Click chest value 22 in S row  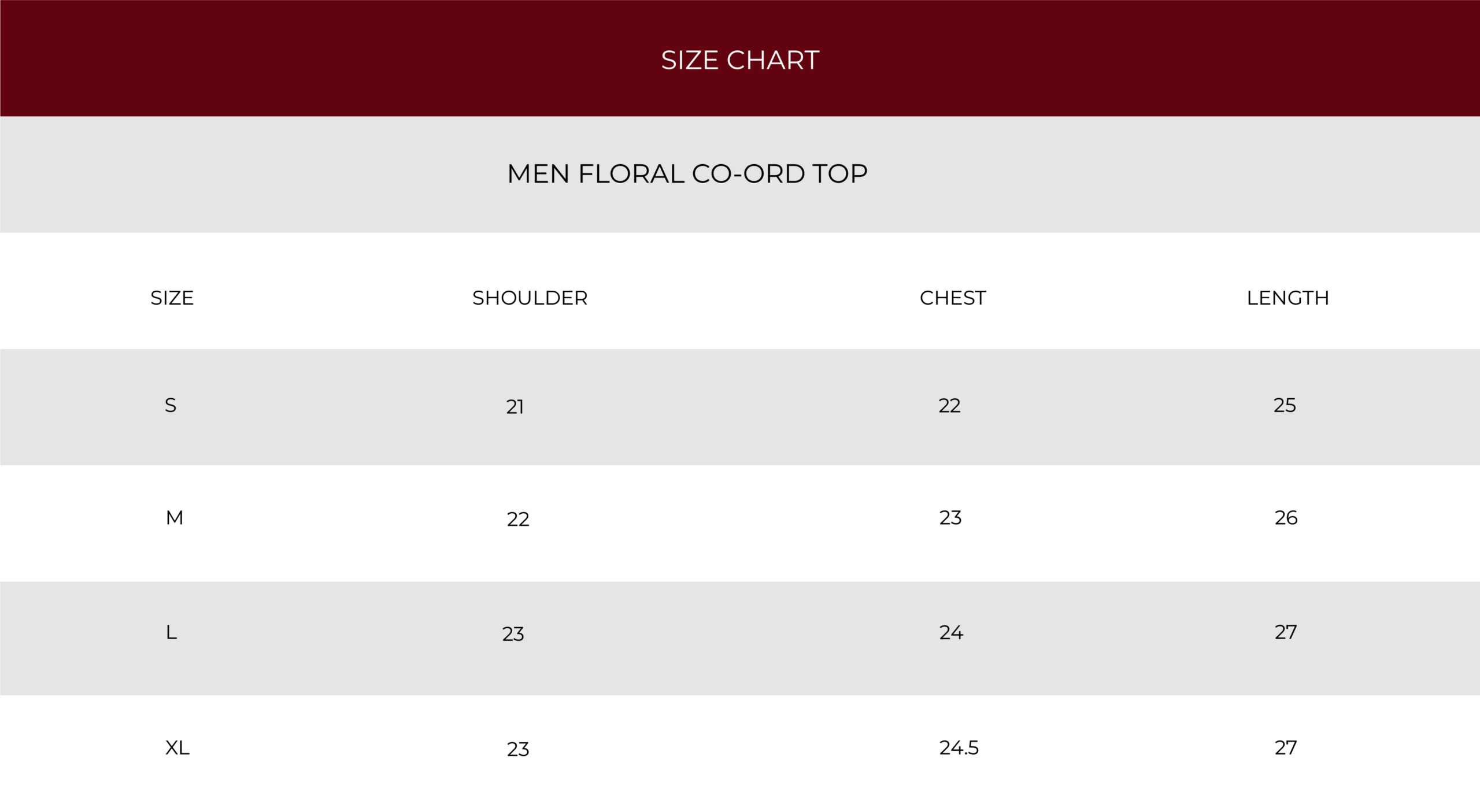(x=949, y=405)
